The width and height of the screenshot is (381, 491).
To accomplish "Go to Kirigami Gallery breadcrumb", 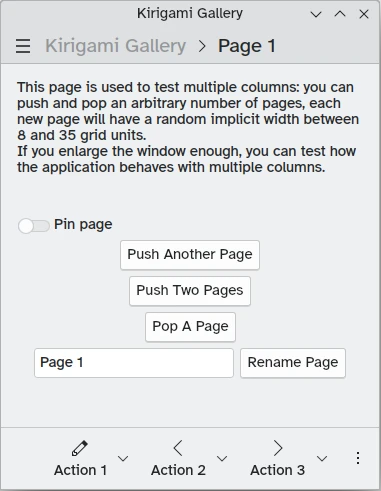I will (x=115, y=46).
